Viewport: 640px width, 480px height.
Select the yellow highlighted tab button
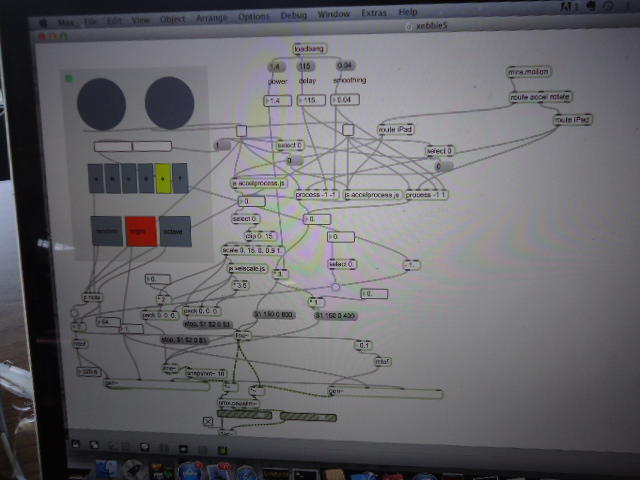pos(163,179)
